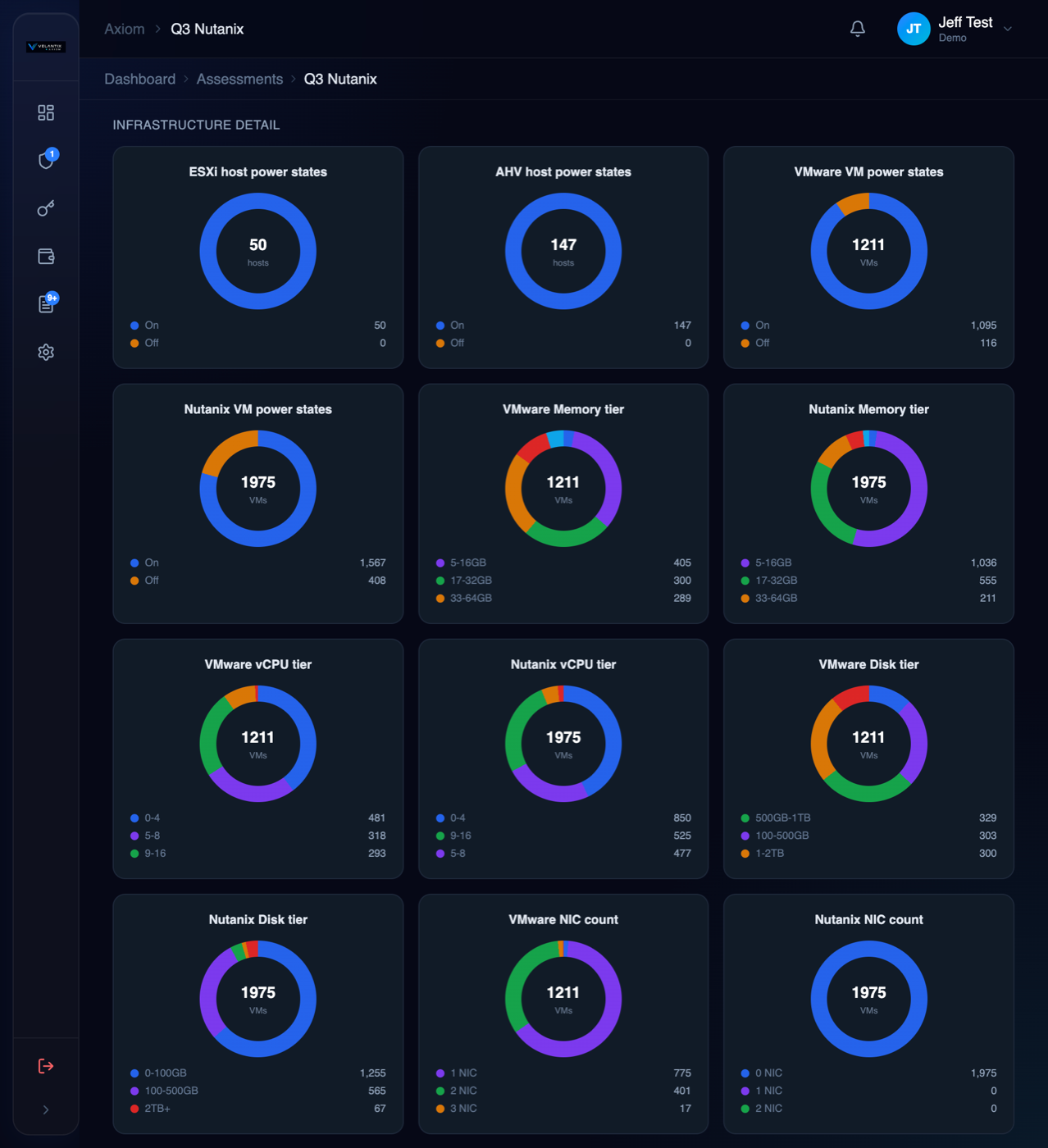The image size is (1048, 1148).
Task: Click value 1,567 in Nutanix VM power states
Action: (372, 563)
